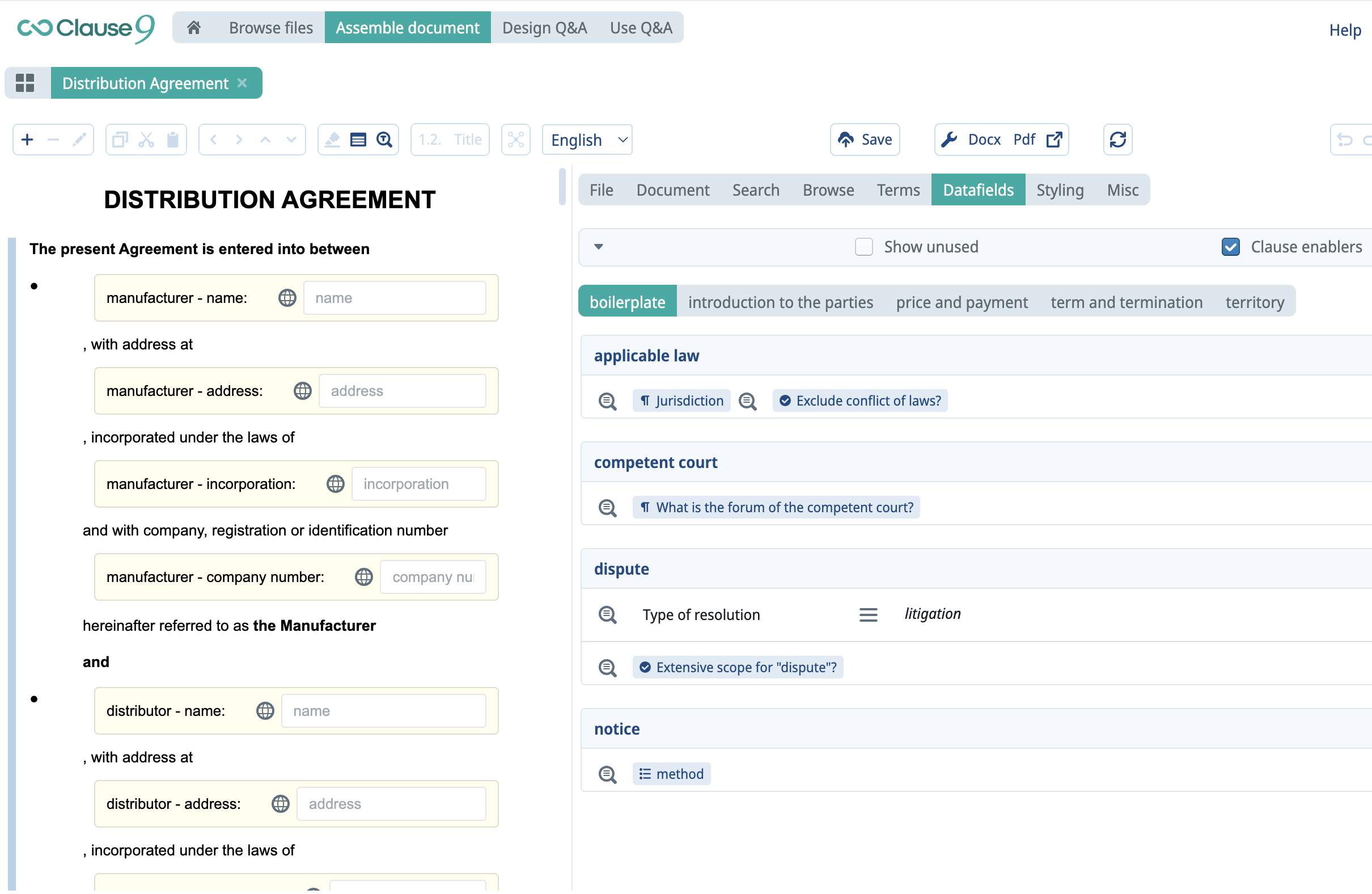
Task: Click the magnifier search icon in toolbar
Action: click(x=384, y=140)
